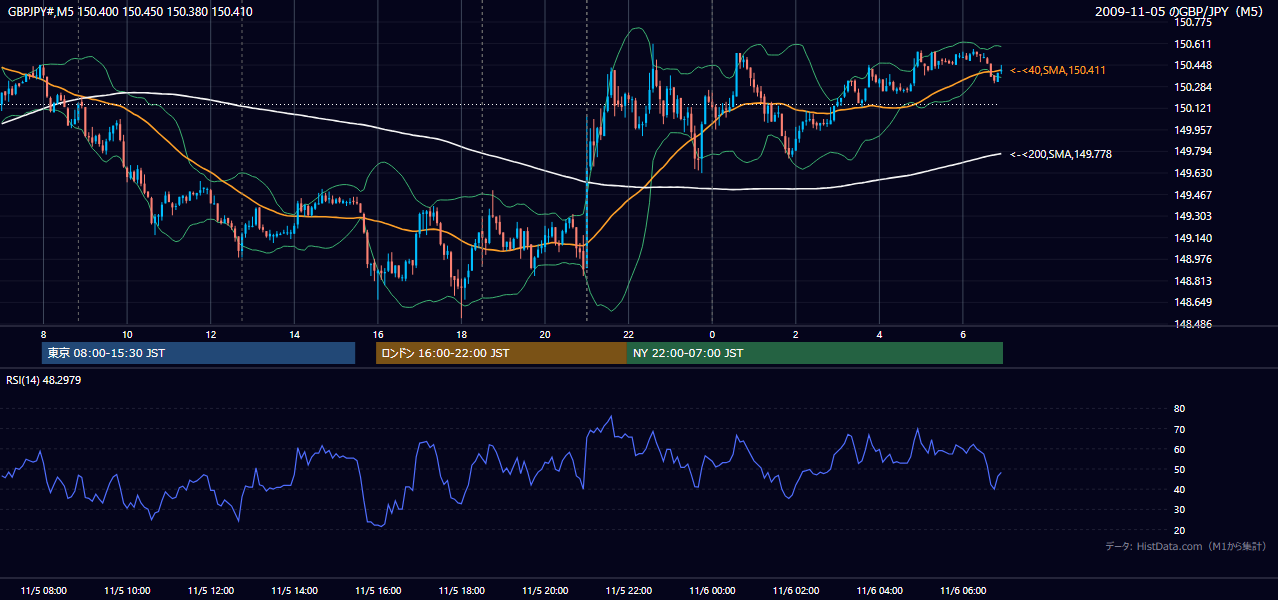Click price axis label 148.649
This screenshot has width=1278, height=600.
1192,303
